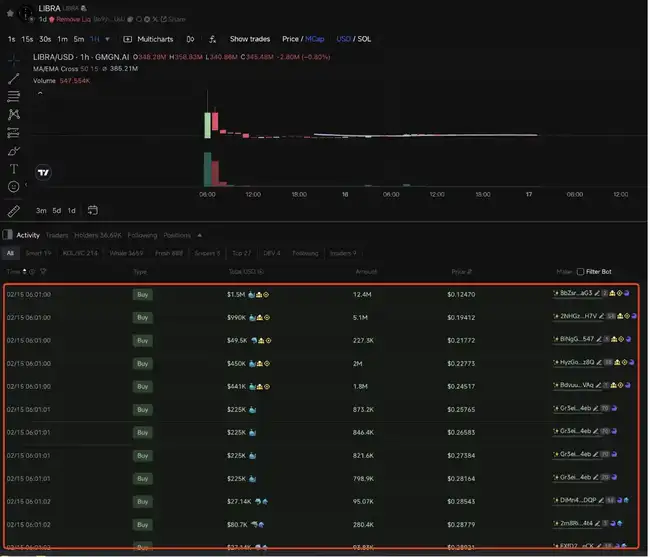This screenshot has width=650, height=557.
Task: Expand the chart interval dropdown arrow
Action: pyautogui.click(x=107, y=38)
